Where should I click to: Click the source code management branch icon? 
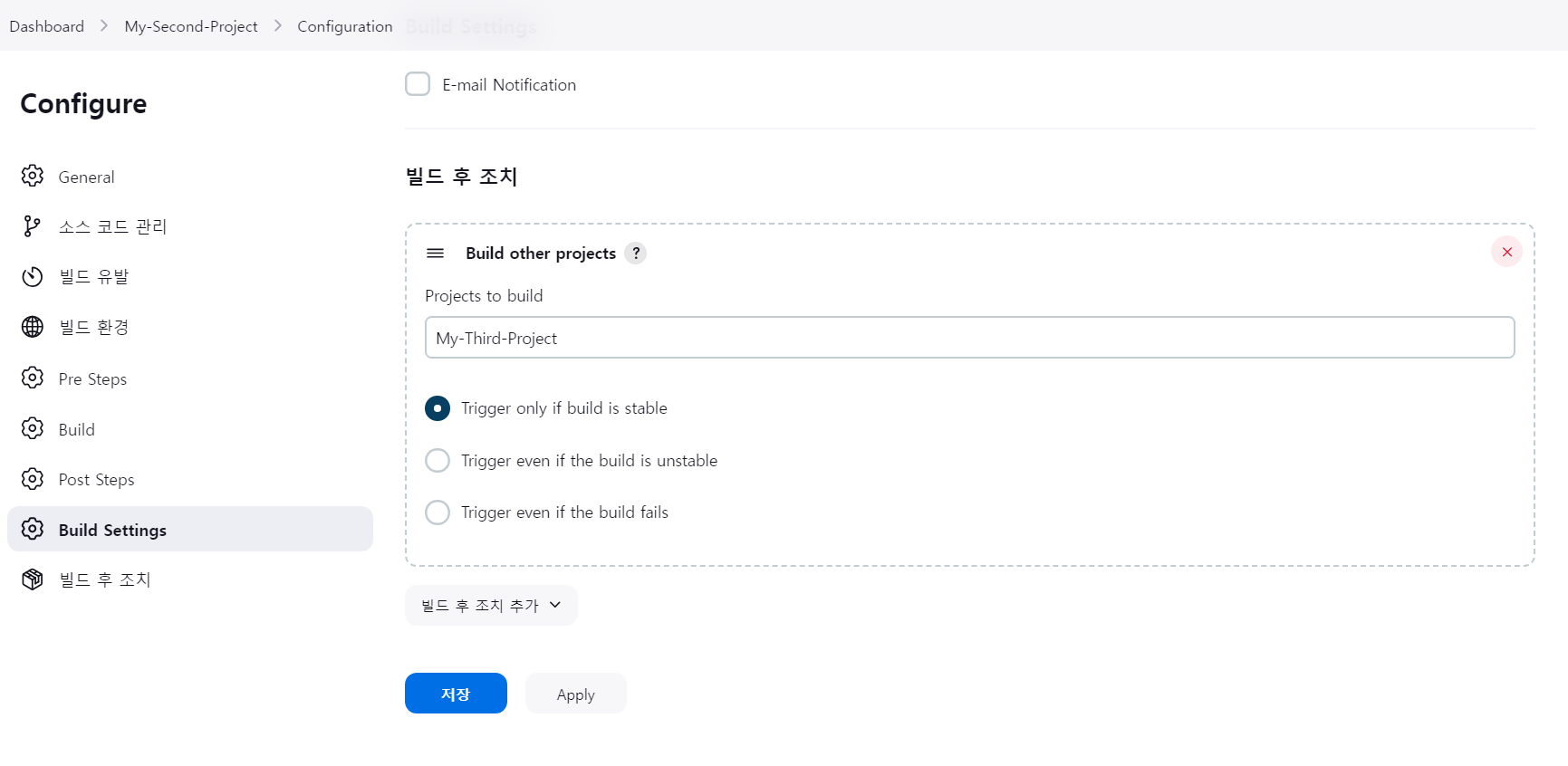pyautogui.click(x=33, y=225)
